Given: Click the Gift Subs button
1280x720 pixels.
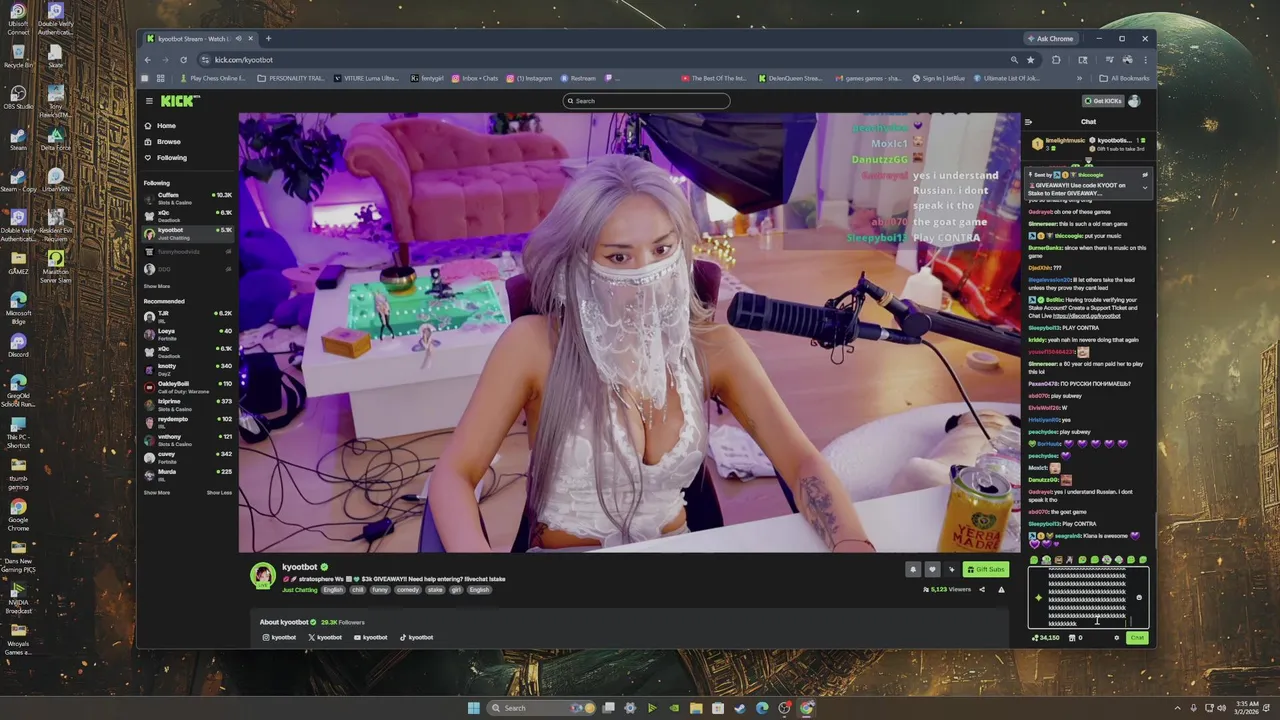Looking at the screenshot, I should (x=985, y=569).
